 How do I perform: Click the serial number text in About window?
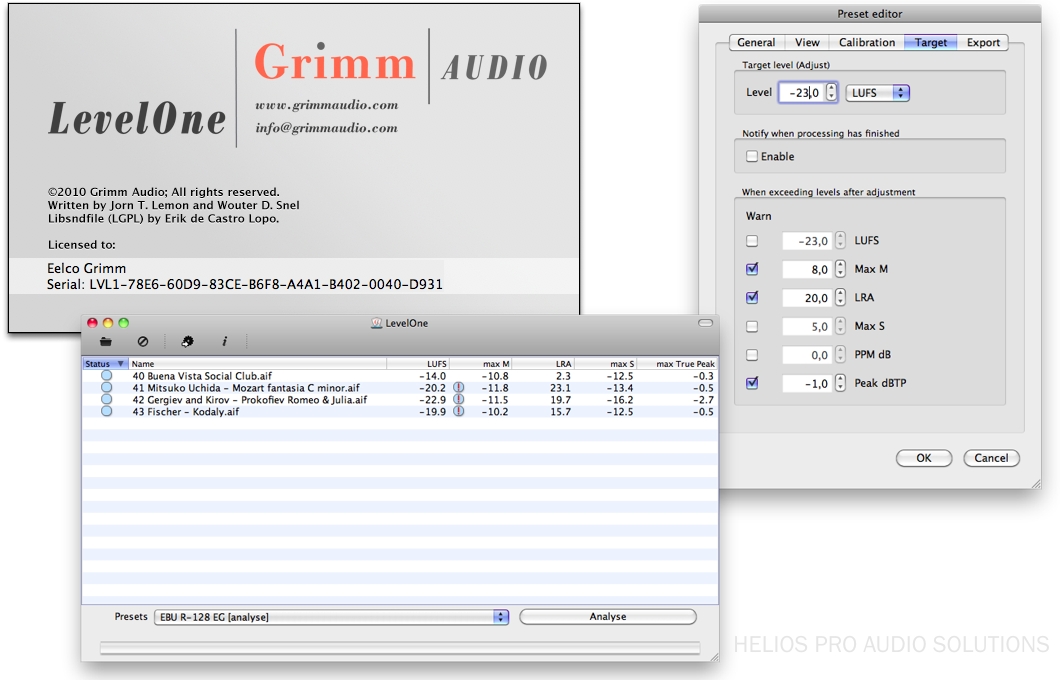coord(245,285)
